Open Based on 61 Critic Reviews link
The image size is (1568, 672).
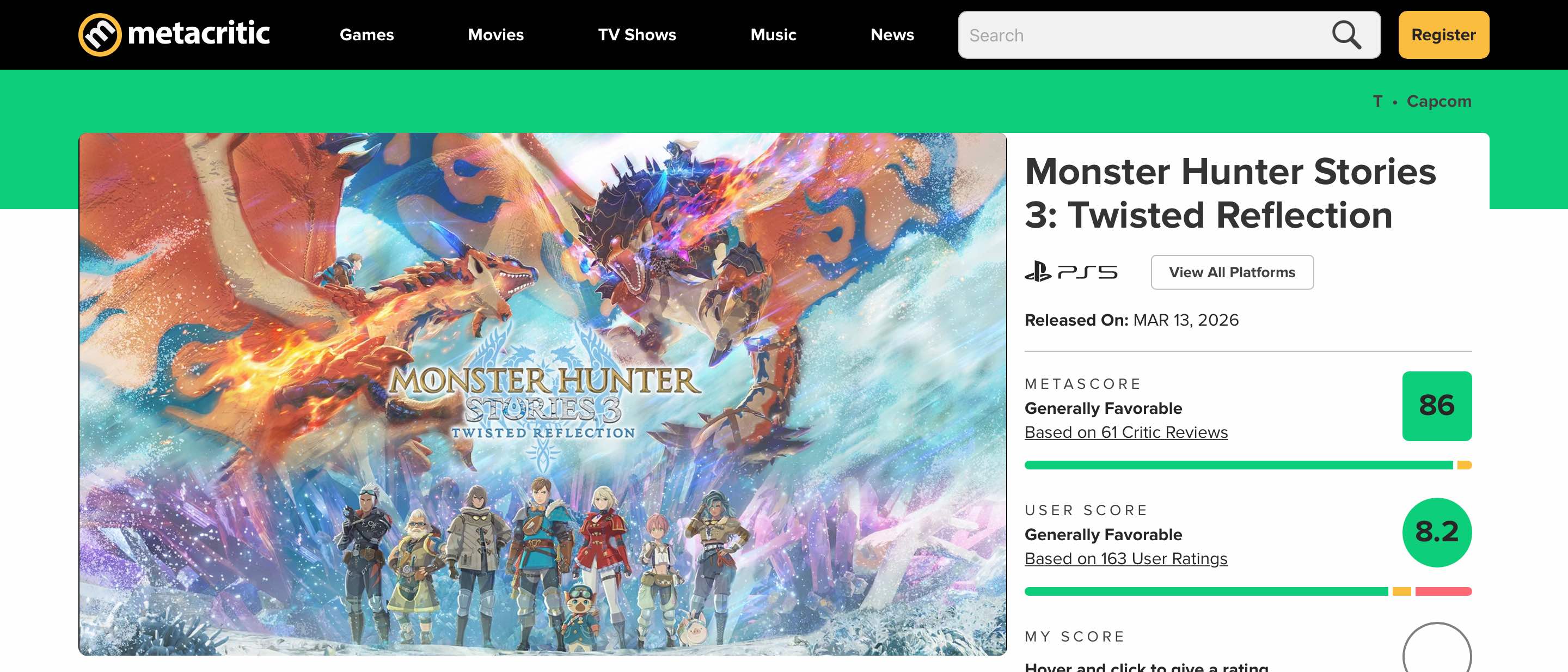click(1125, 432)
